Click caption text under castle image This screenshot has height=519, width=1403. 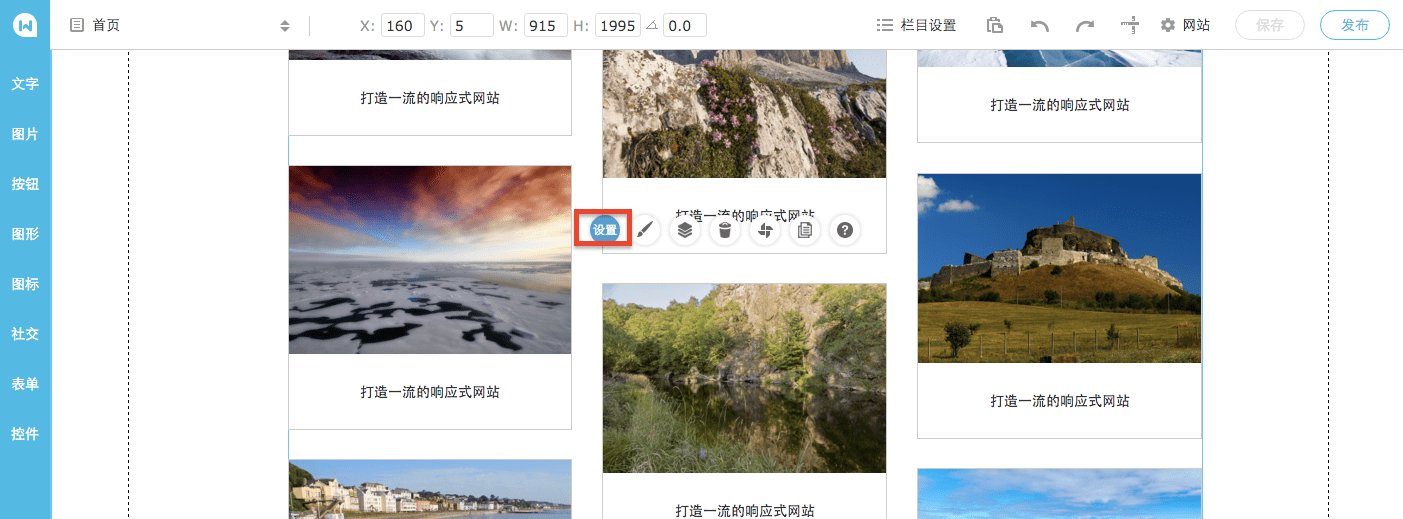point(1059,401)
